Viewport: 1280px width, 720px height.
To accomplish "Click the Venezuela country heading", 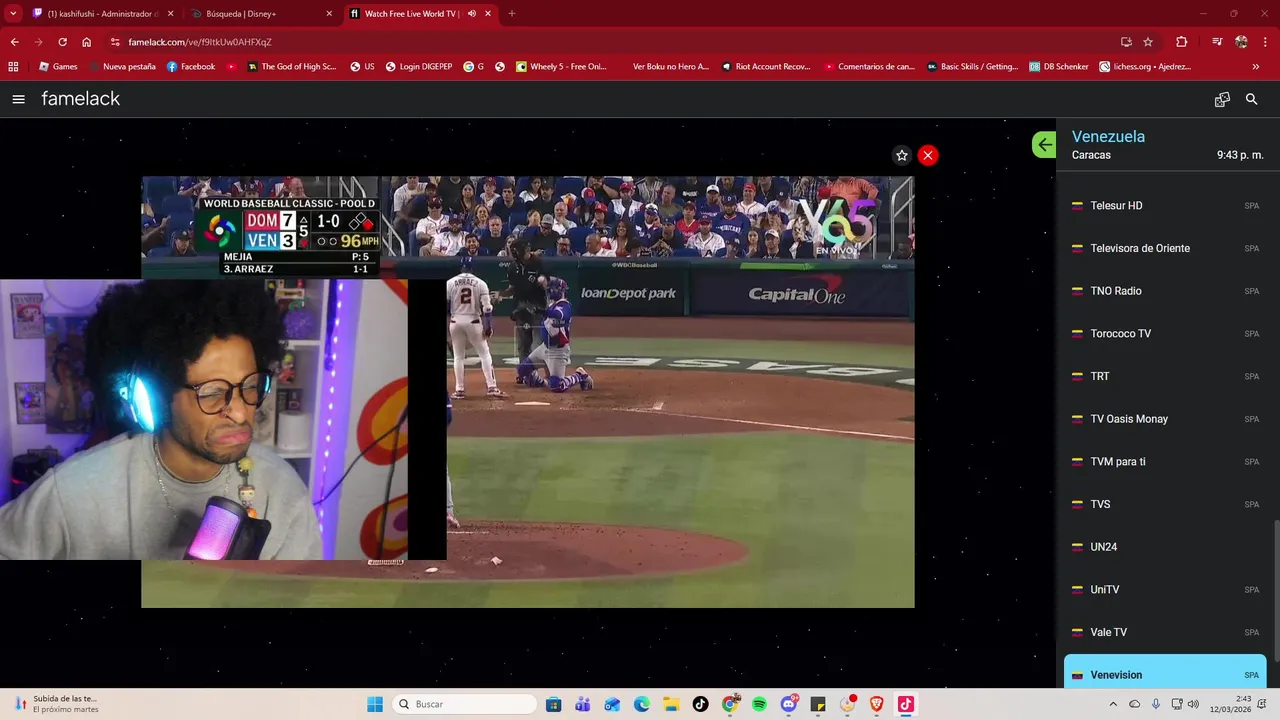I will coord(1108,136).
